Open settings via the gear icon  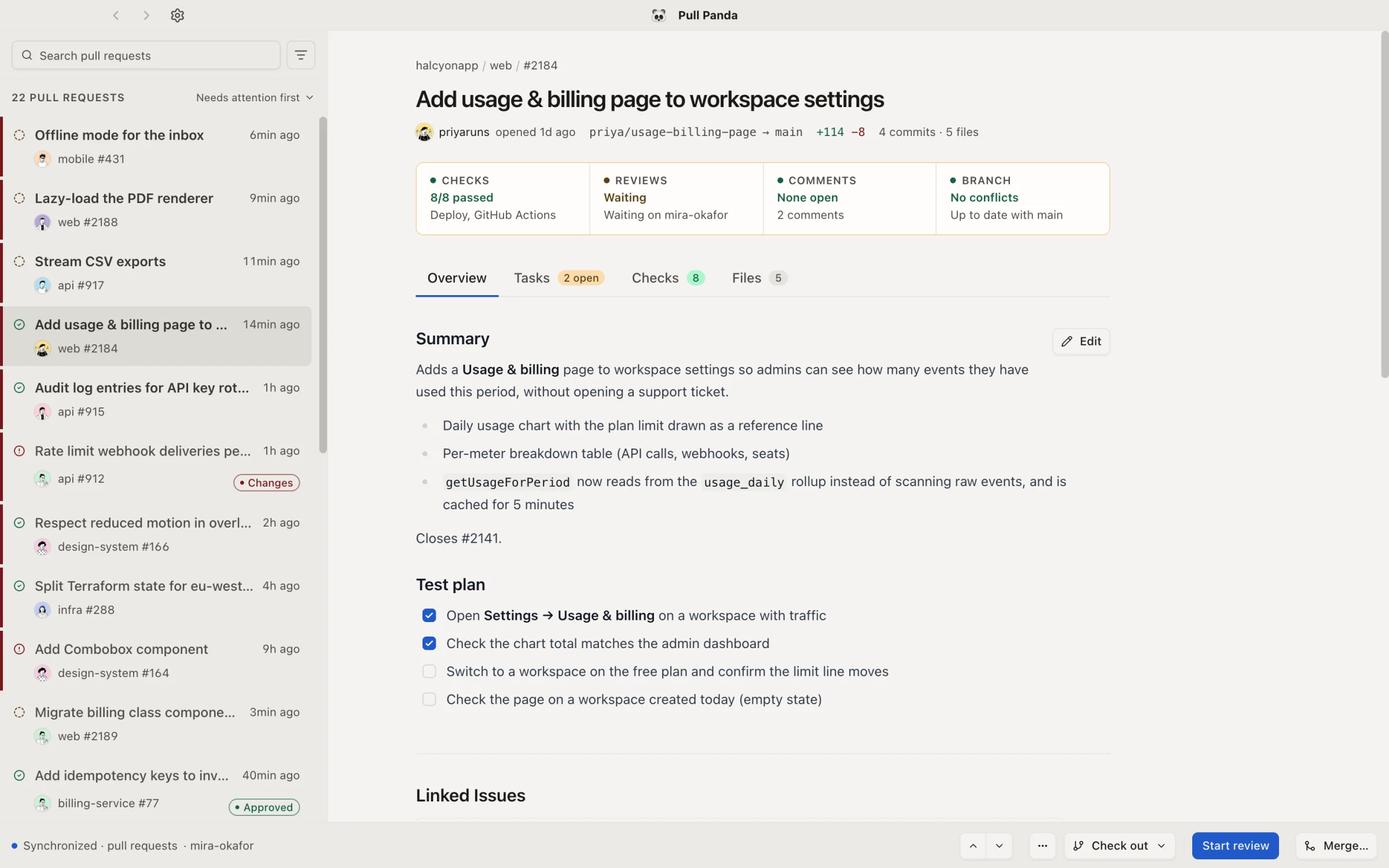click(177, 16)
